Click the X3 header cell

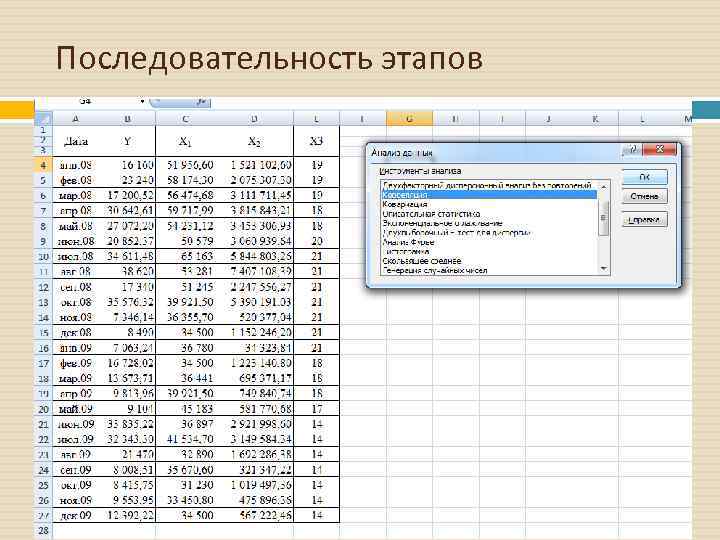[x=316, y=141]
